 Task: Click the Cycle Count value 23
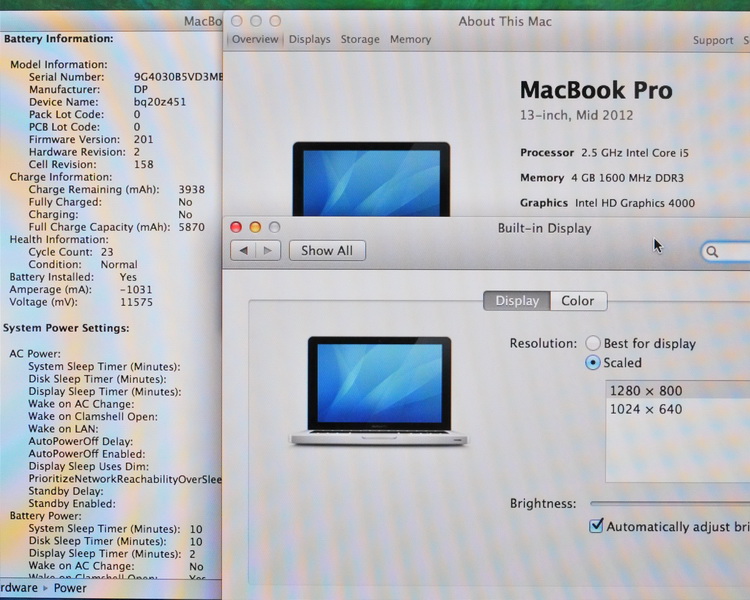[107, 252]
